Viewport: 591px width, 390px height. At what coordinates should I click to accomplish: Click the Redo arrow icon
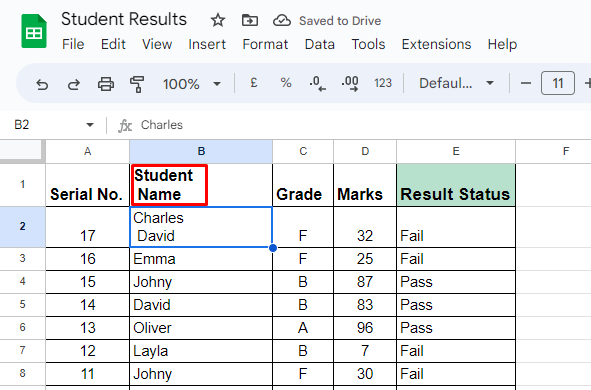point(73,84)
